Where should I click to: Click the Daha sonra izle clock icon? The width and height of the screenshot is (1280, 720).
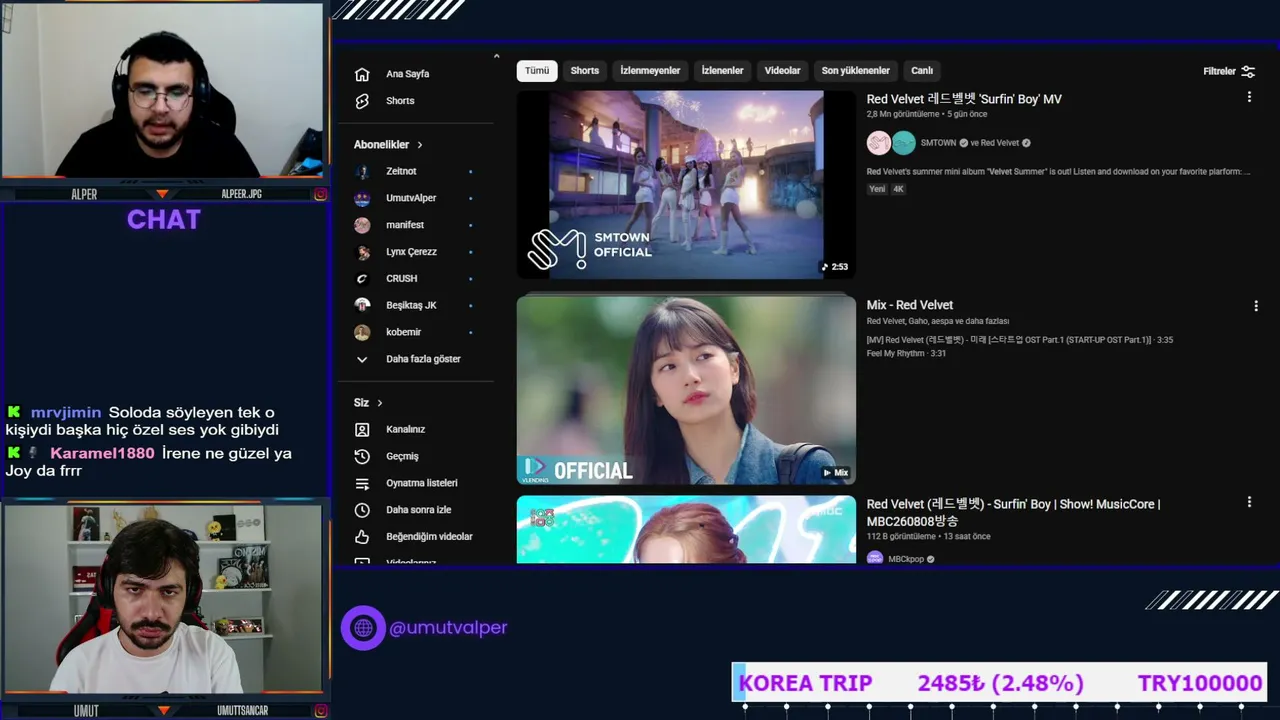click(362, 510)
